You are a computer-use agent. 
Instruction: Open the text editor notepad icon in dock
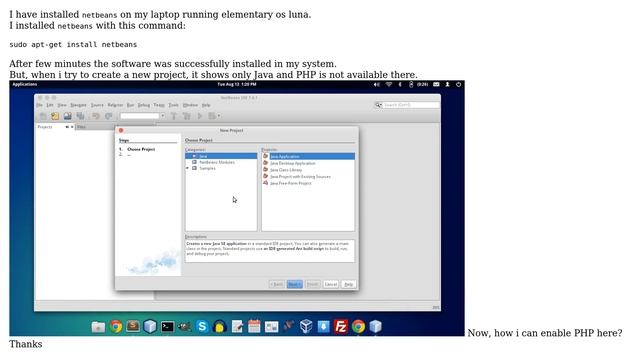point(237,327)
